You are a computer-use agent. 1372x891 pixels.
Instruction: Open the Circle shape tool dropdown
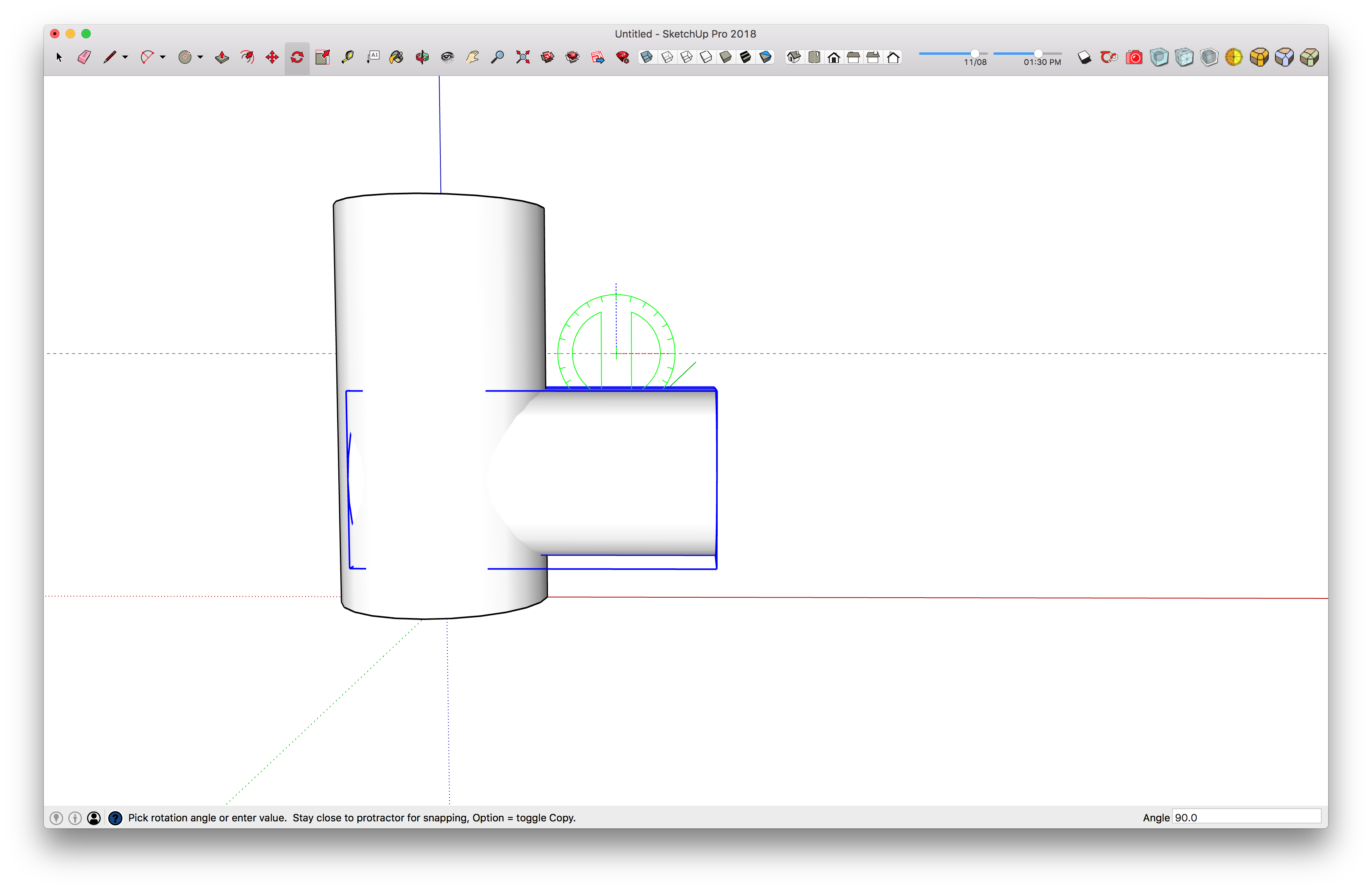tap(201, 57)
